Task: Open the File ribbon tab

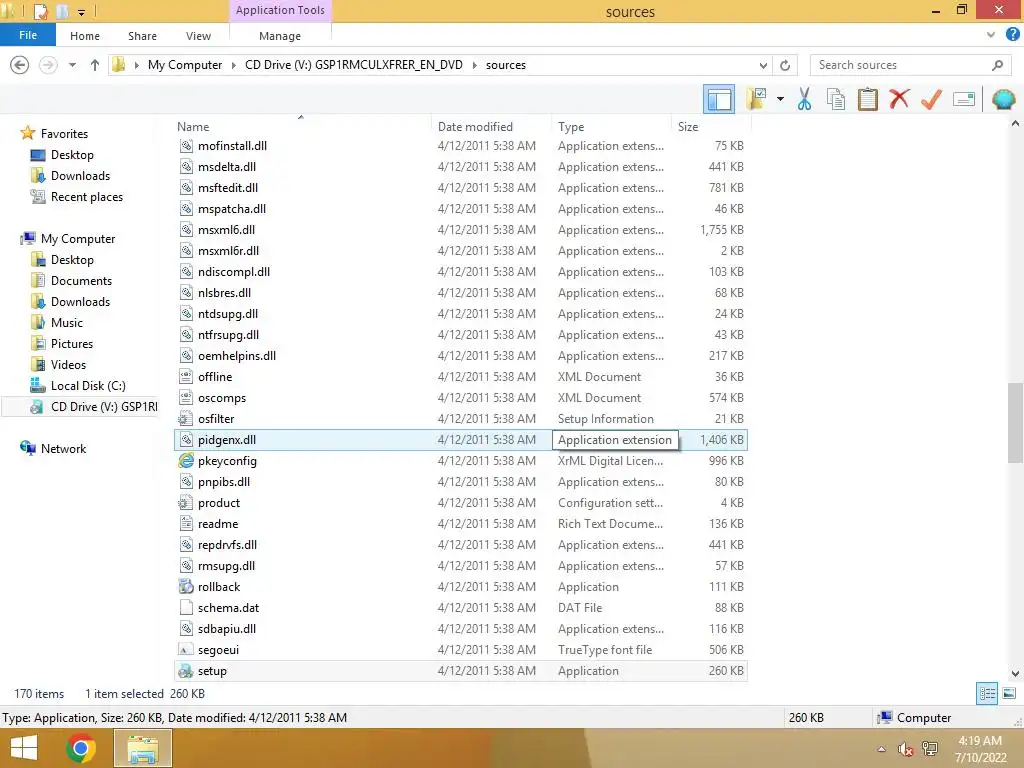Action: [27, 35]
